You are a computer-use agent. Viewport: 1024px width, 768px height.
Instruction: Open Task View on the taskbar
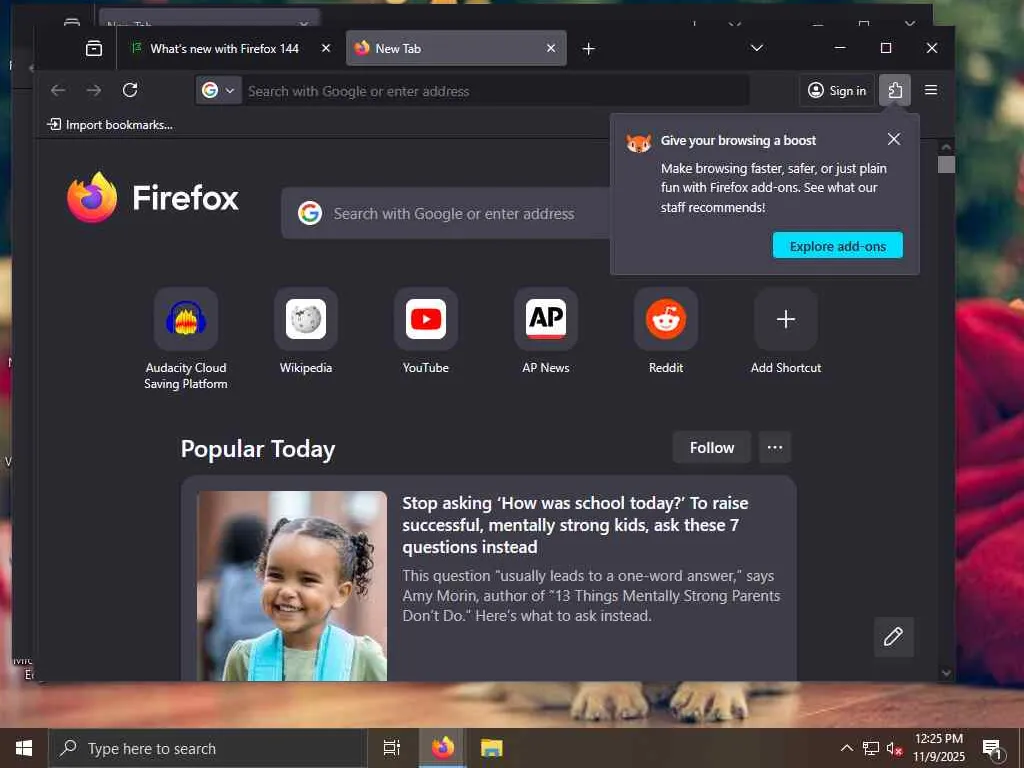click(x=392, y=748)
